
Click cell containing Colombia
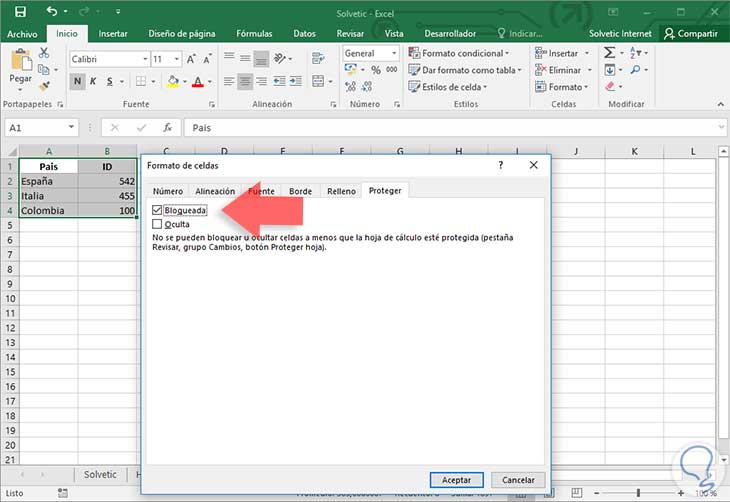(48, 210)
